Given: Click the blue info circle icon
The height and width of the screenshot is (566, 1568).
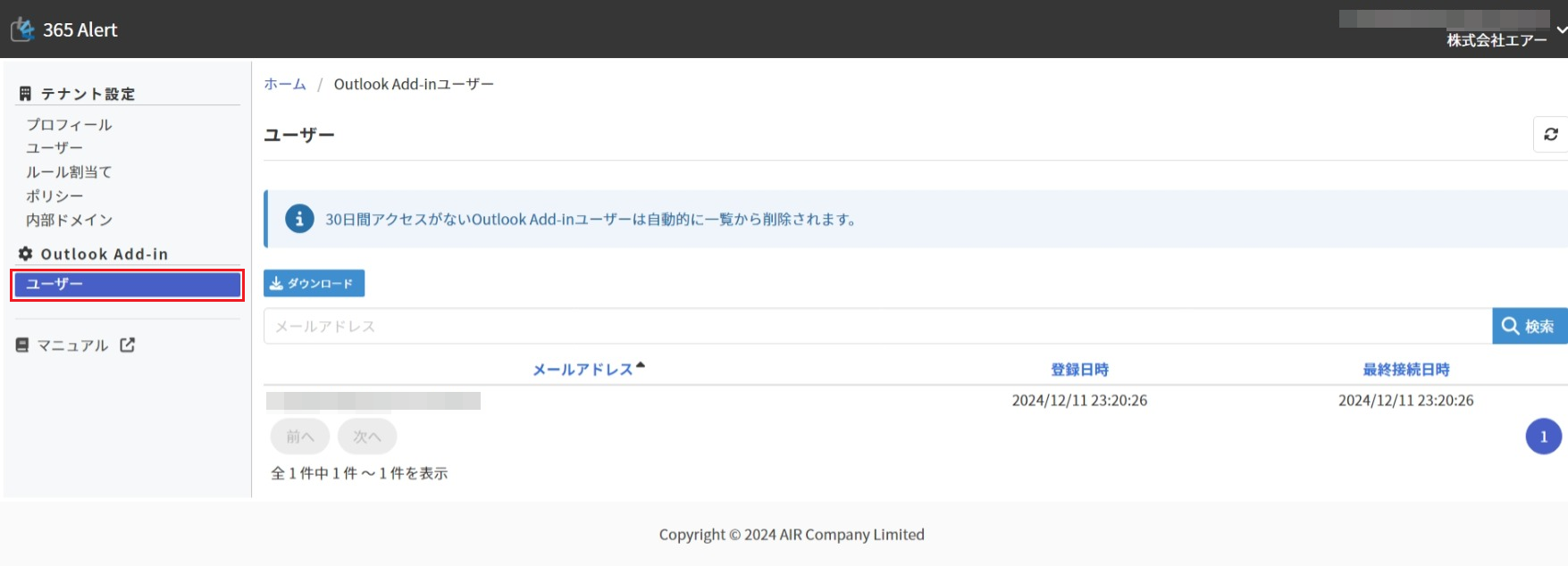Looking at the screenshot, I should coord(299,219).
